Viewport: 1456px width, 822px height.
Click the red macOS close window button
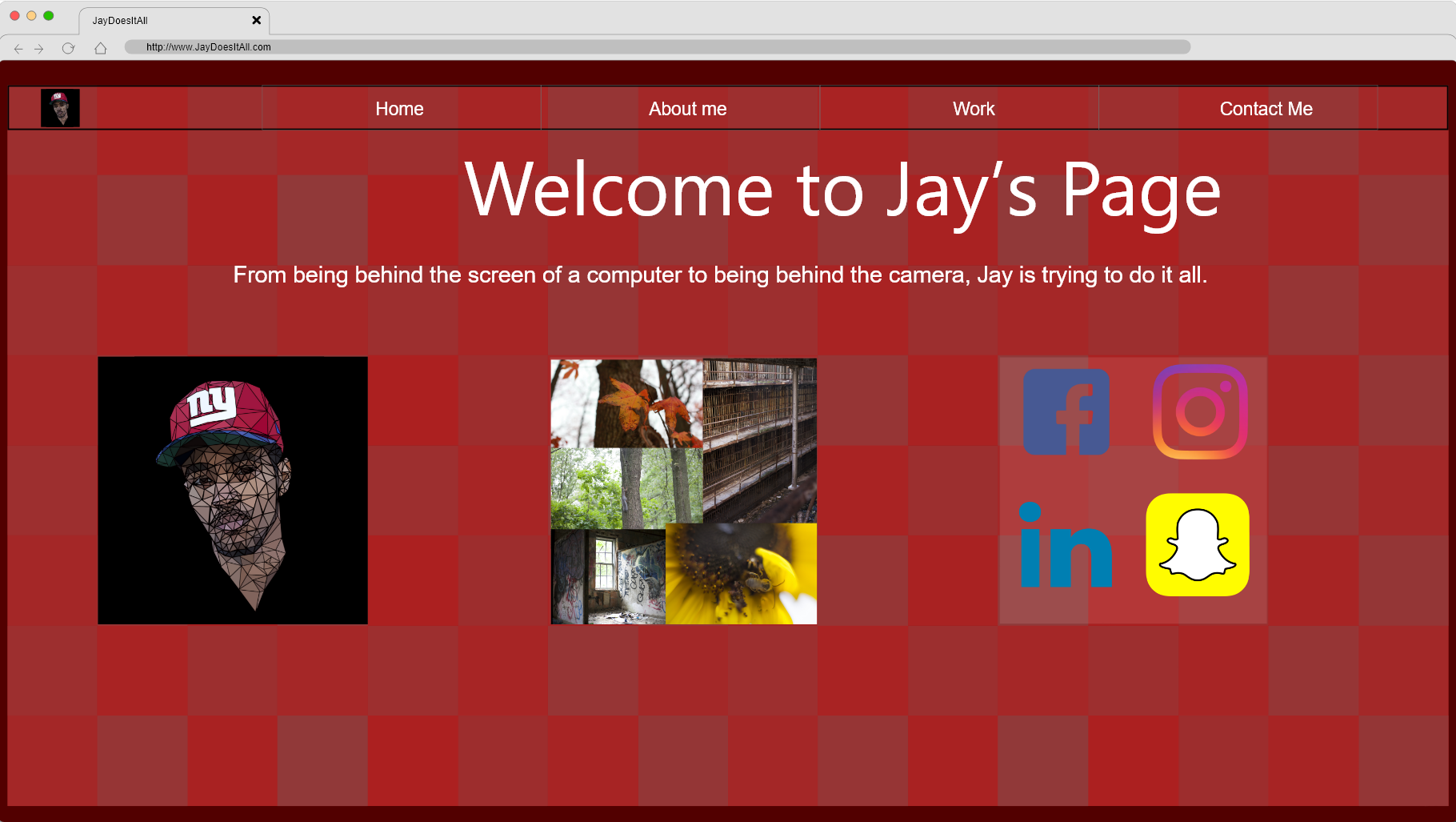(14, 16)
